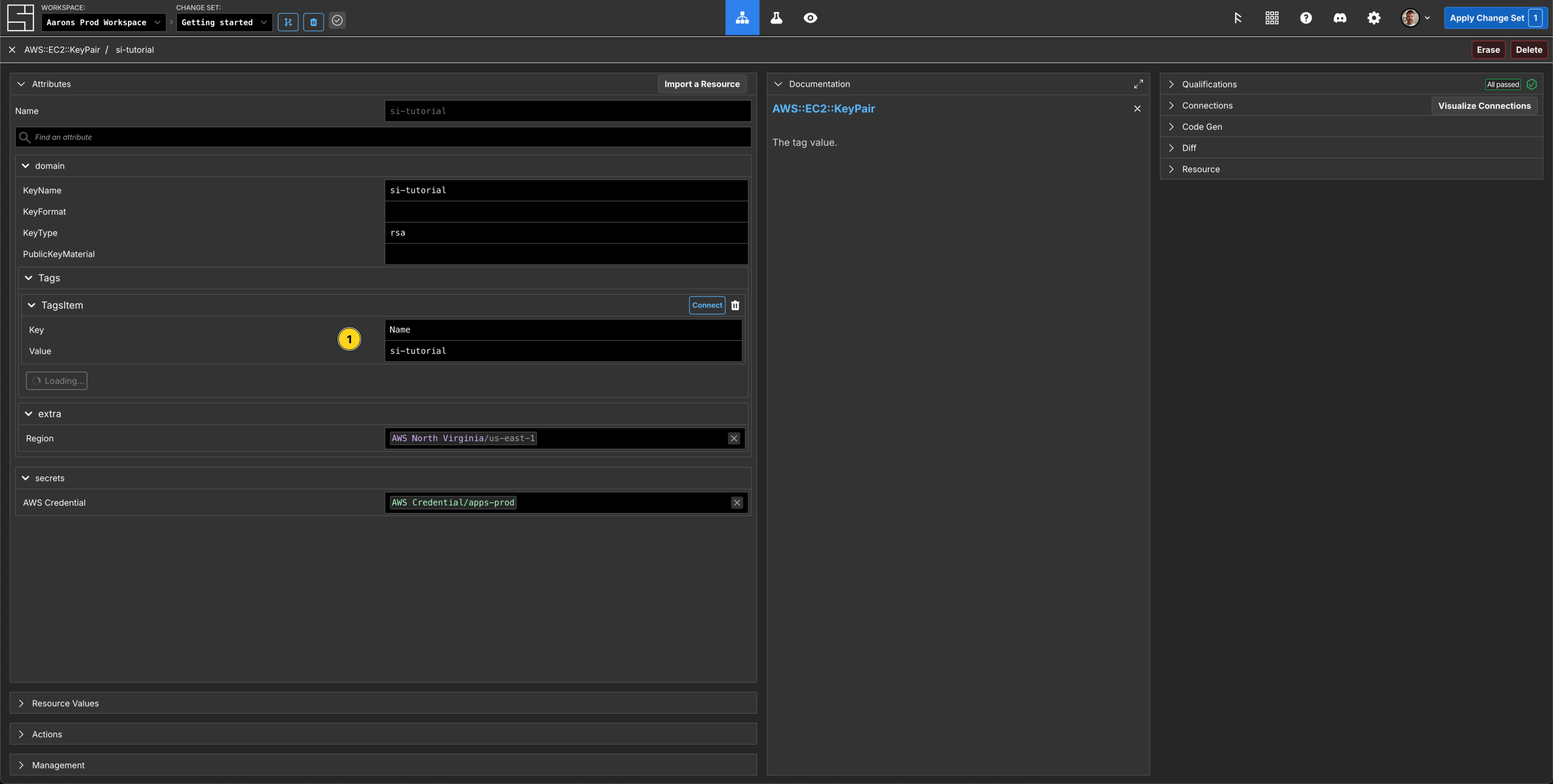Click the abandon change set trash icon
This screenshot has width=1553, height=784.
click(x=313, y=22)
